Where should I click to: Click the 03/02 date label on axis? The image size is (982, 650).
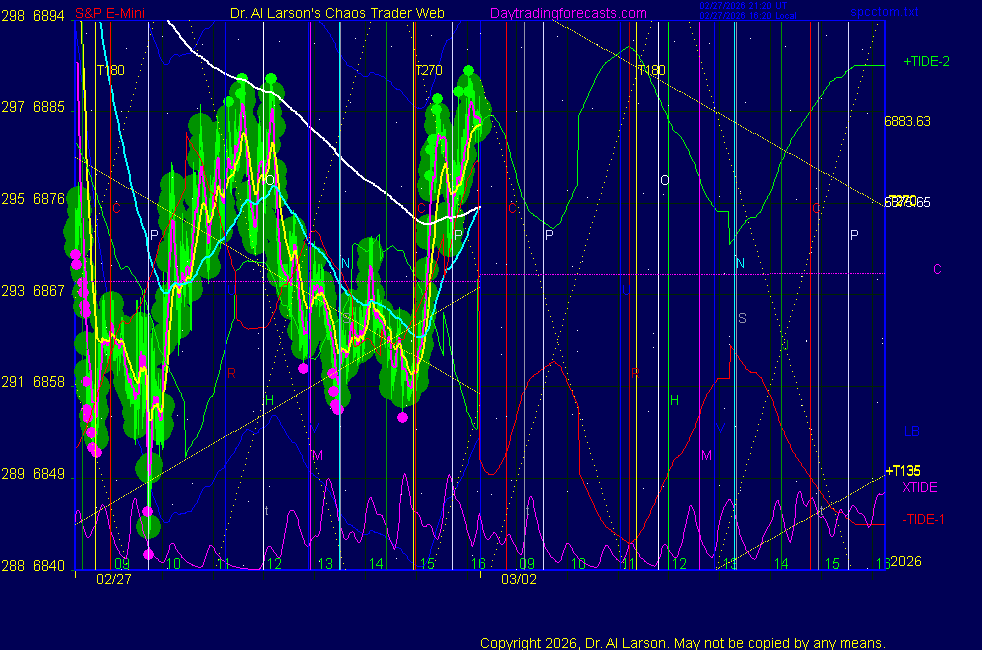pyautogui.click(x=517, y=578)
